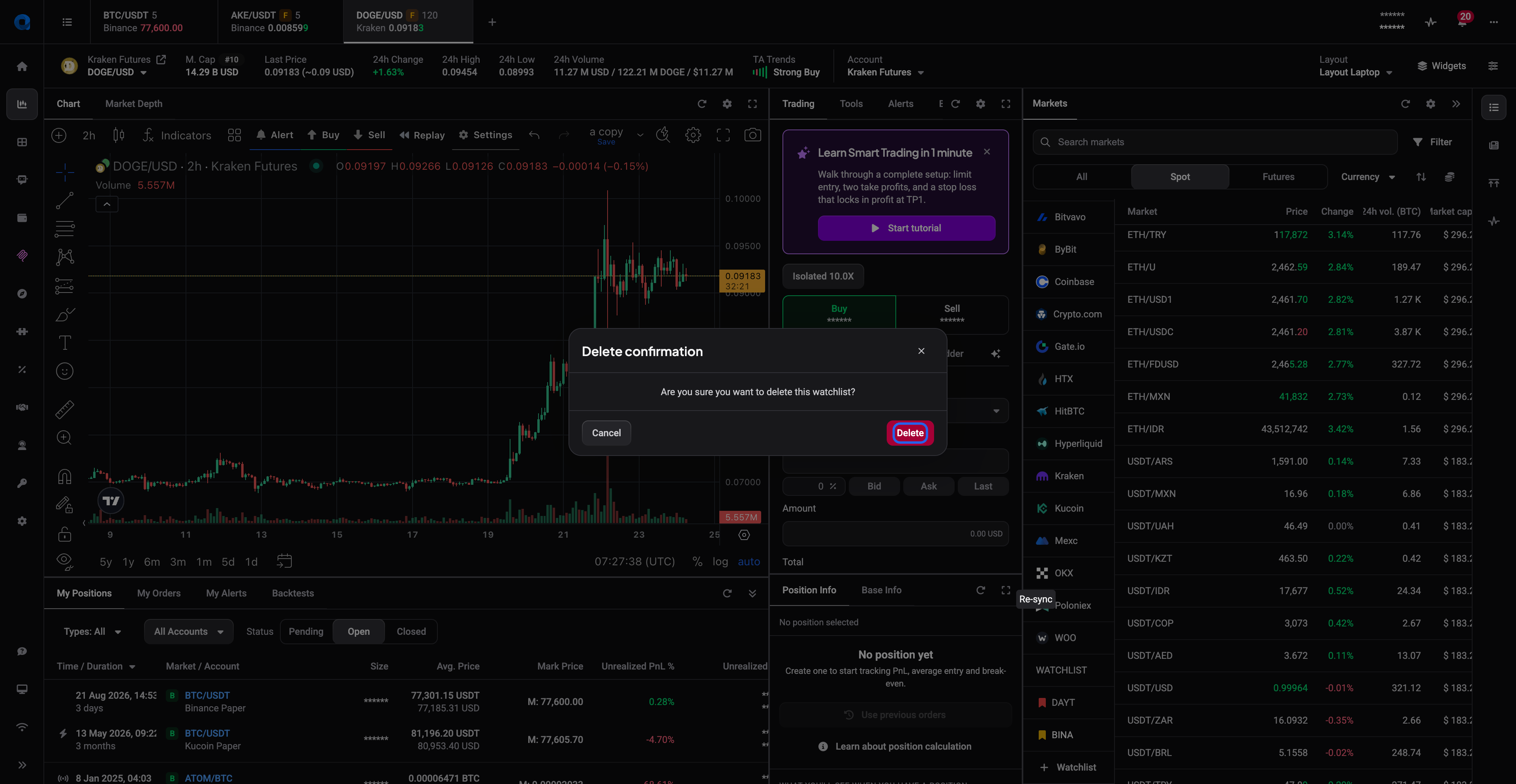Open the Indicators menu
1516x784 pixels.
pos(176,135)
